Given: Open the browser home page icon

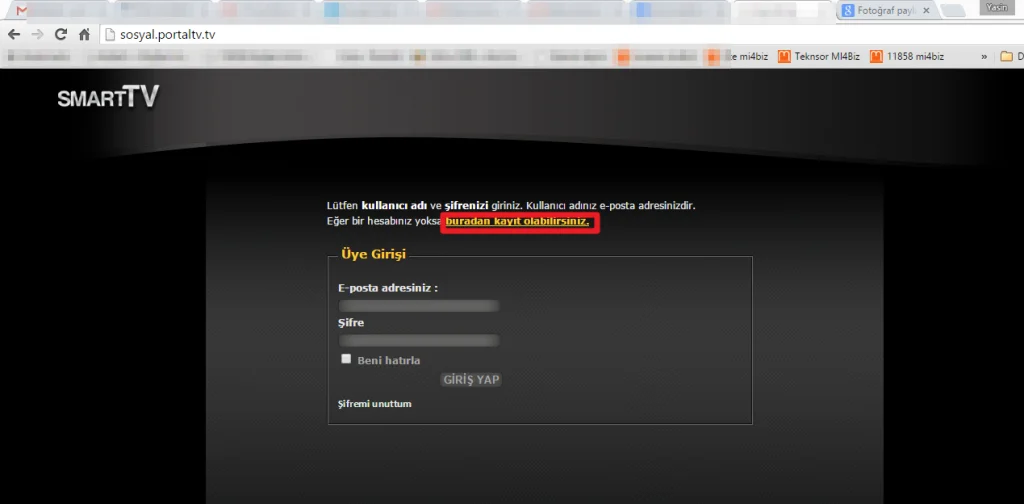Looking at the screenshot, I should click(x=84, y=35).
